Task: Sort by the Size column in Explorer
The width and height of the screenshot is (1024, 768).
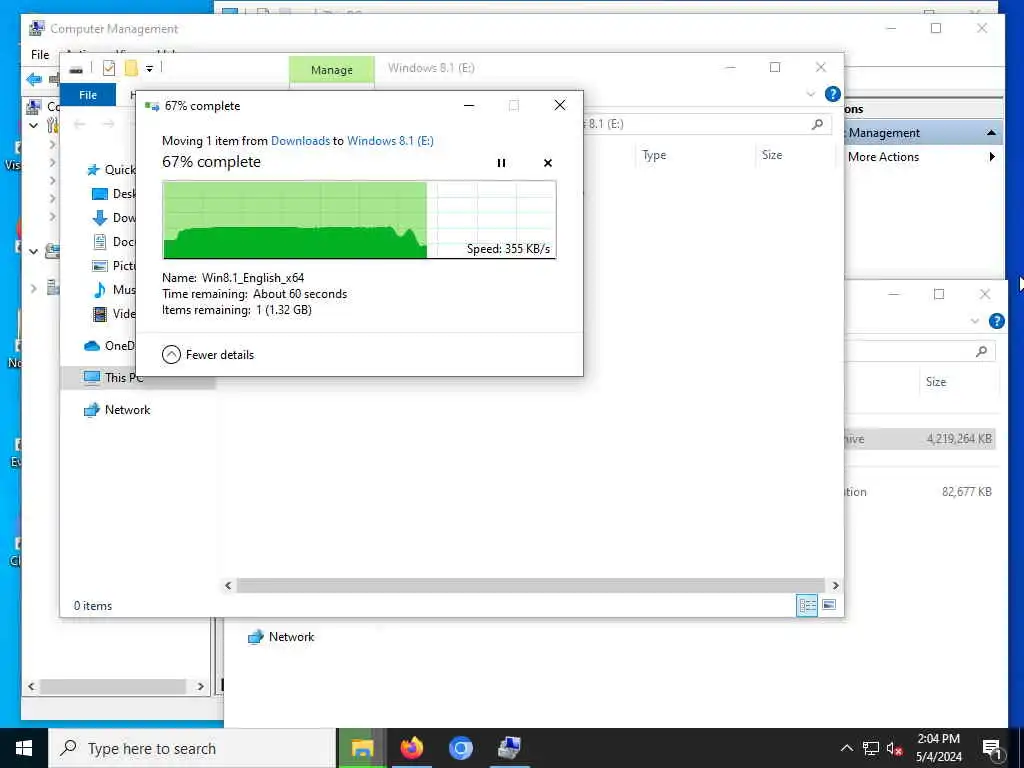Action: pyautogui.click(x=772, y=155)
